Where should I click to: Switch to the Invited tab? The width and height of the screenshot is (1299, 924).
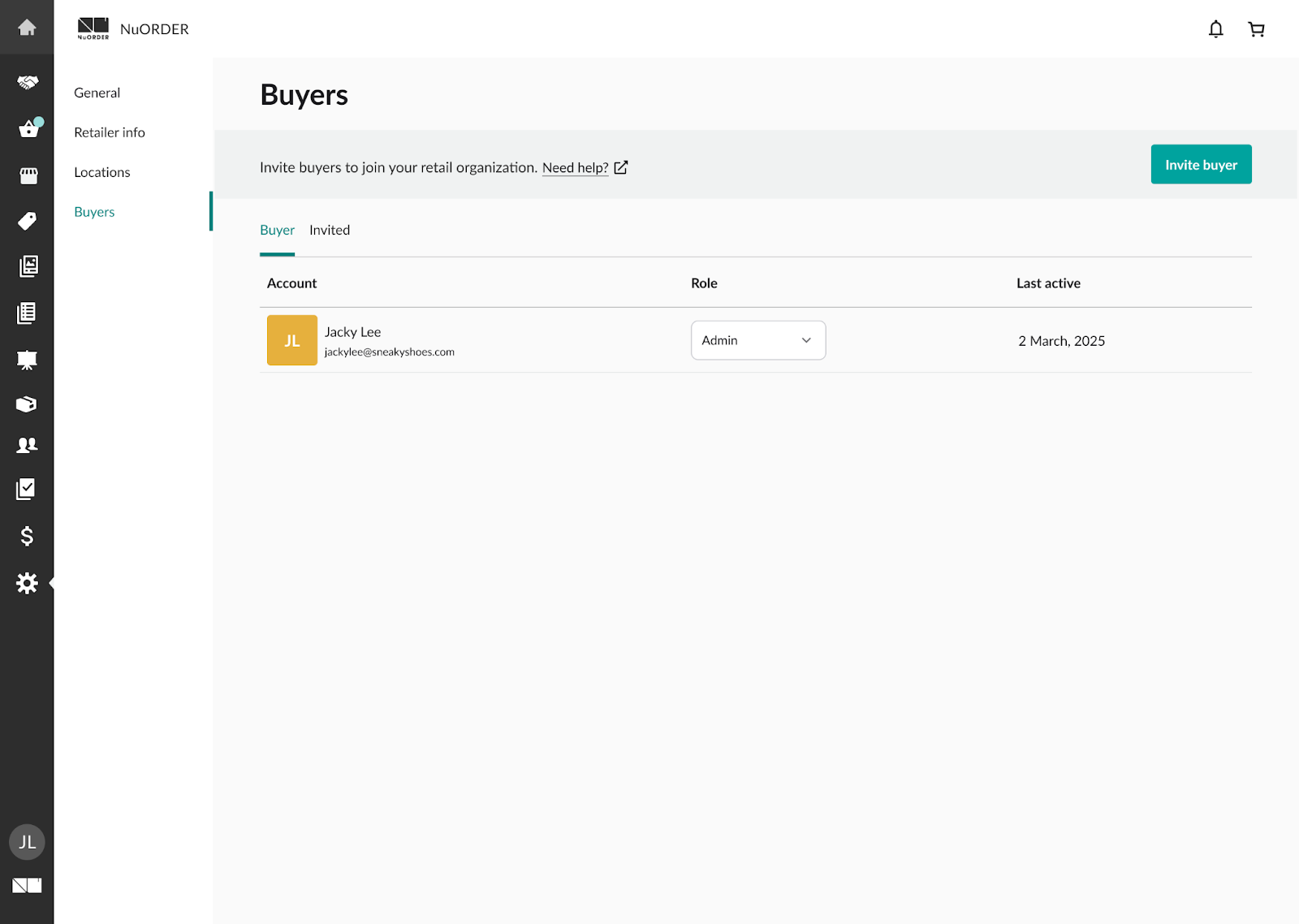point(330,231)
